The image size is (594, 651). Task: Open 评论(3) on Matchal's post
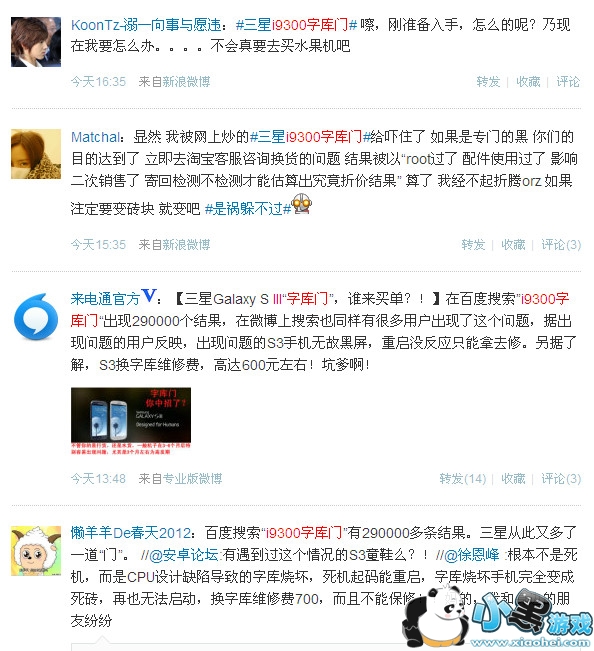[561, 245]
